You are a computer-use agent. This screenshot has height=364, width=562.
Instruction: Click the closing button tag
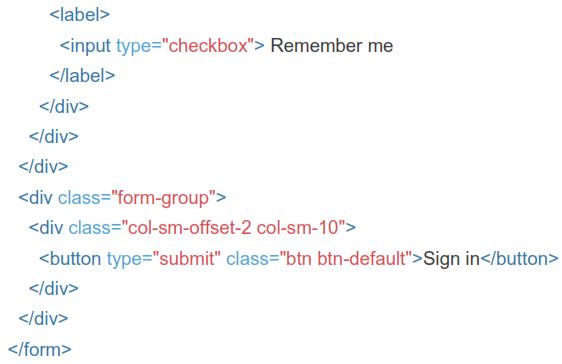(519, 259)
